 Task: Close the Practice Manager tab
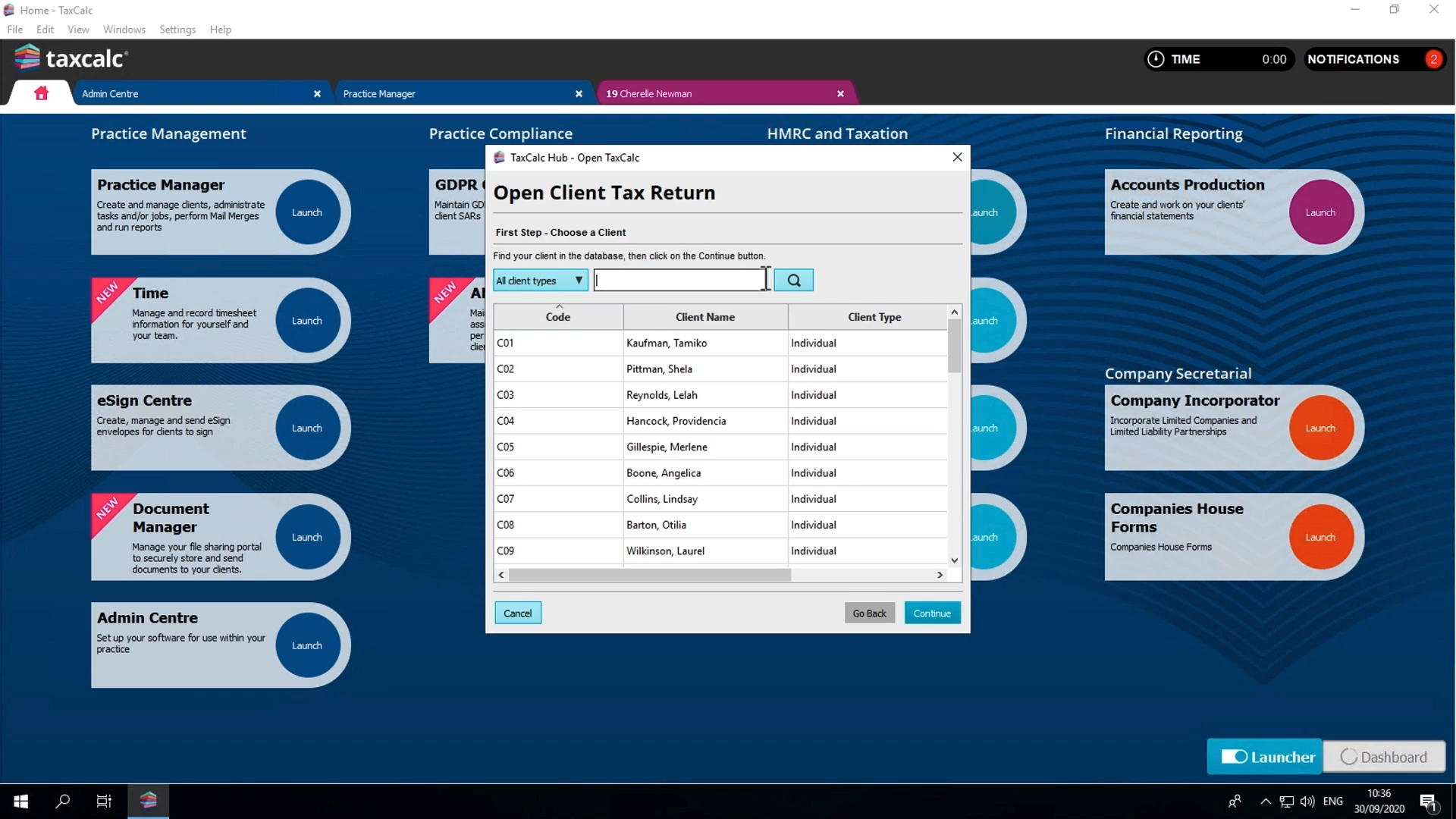(579, 94)
